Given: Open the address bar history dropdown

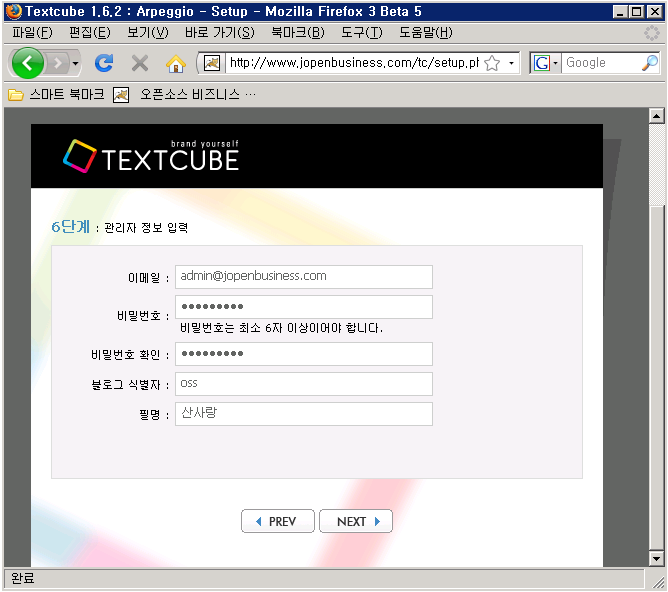Looking at the screenshot, I should coord(511,63).
